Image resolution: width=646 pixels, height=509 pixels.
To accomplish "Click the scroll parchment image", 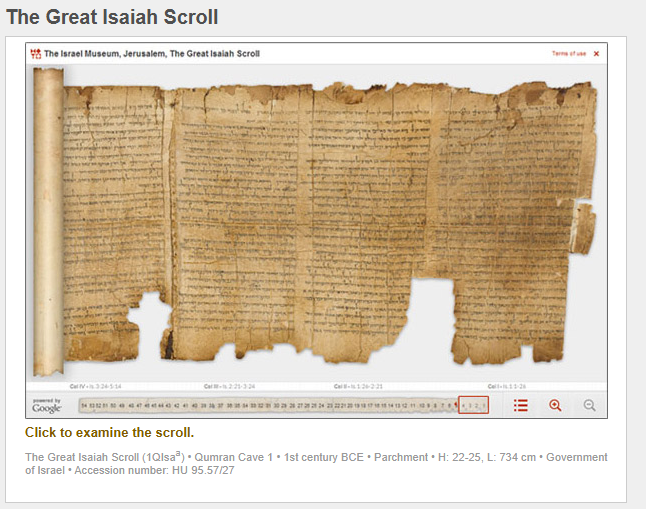I will tap(330, 223).
